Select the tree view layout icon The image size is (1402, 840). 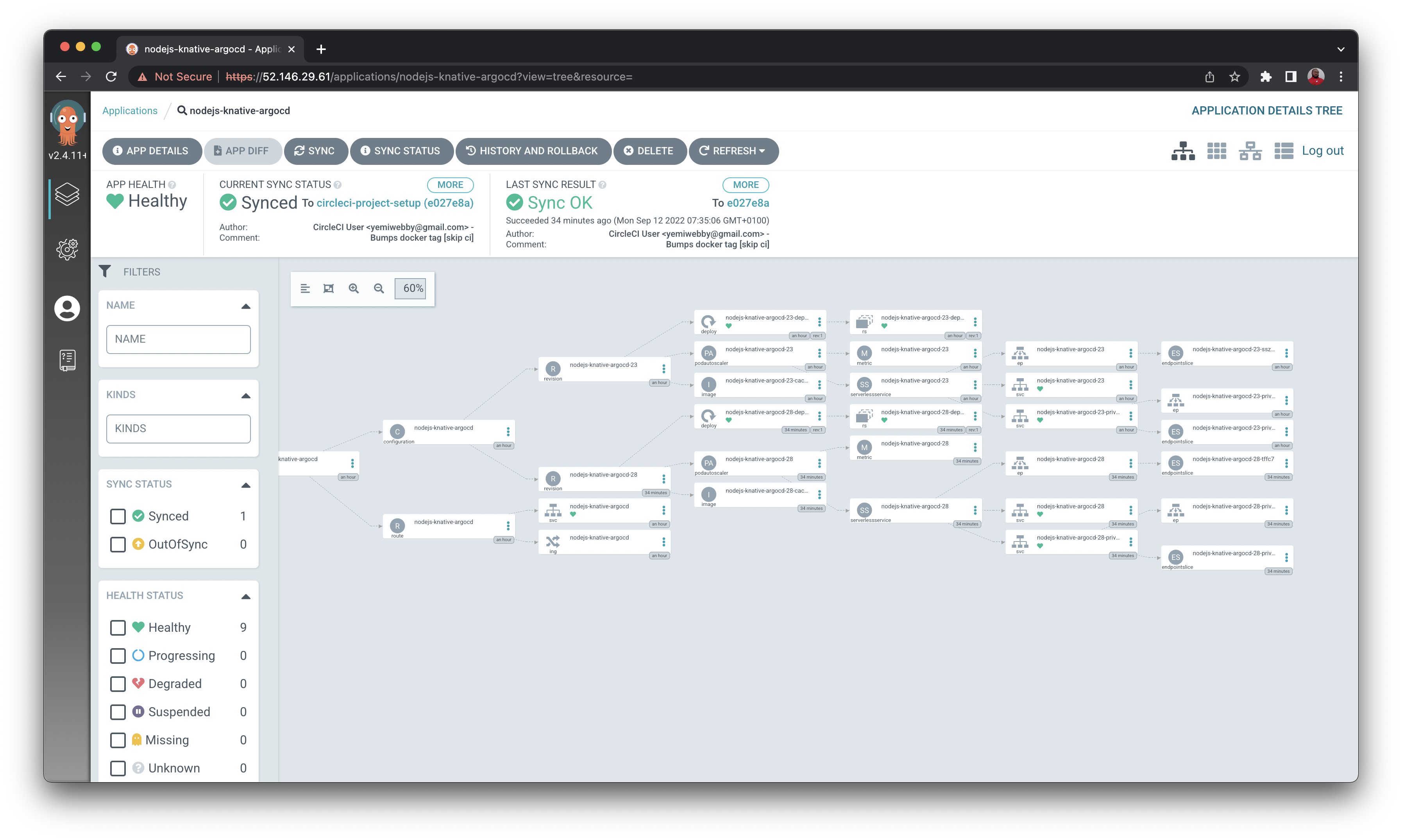[1183, 150]
